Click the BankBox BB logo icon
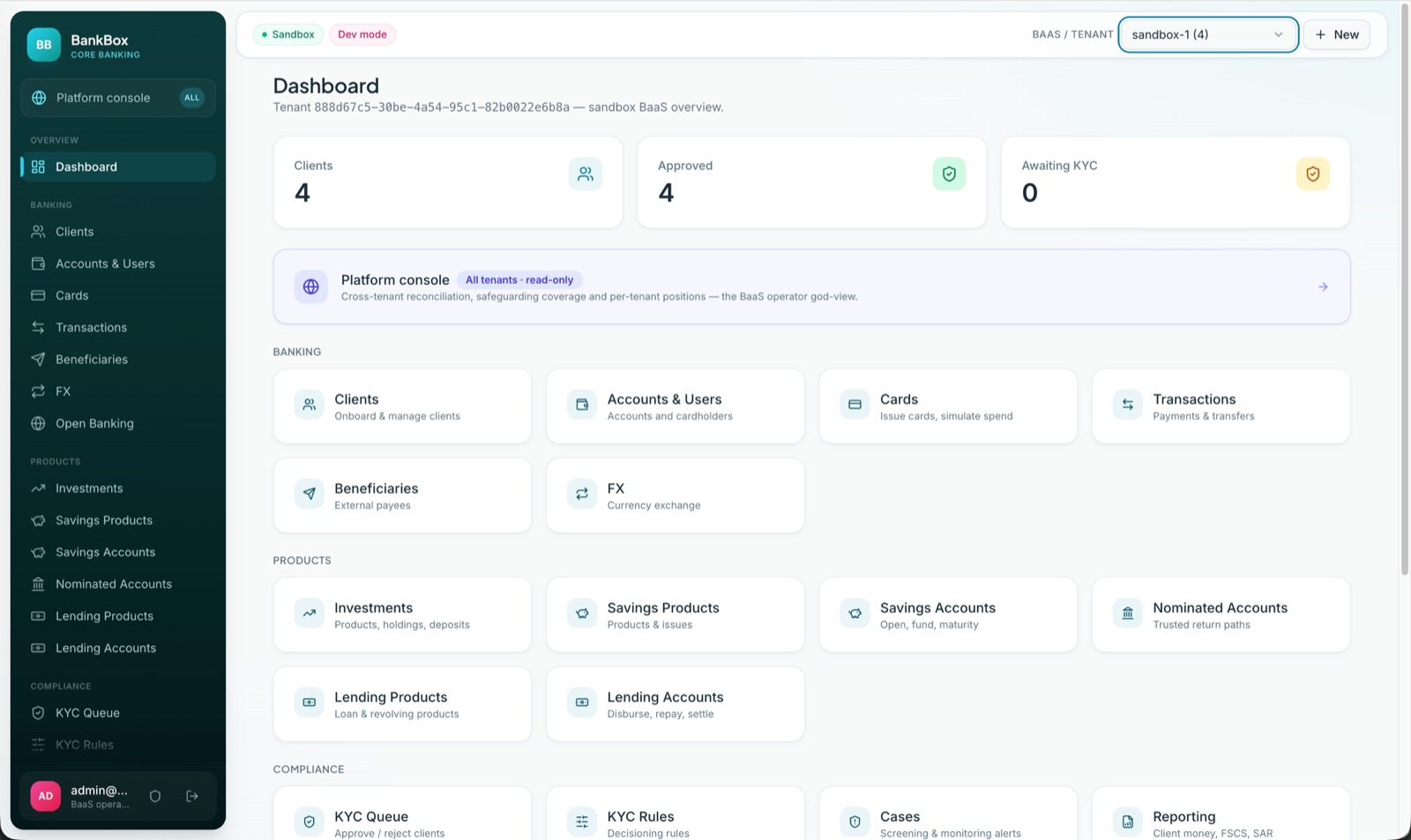The height and width of the screenshot is (840, 1411). coord(43,45)
